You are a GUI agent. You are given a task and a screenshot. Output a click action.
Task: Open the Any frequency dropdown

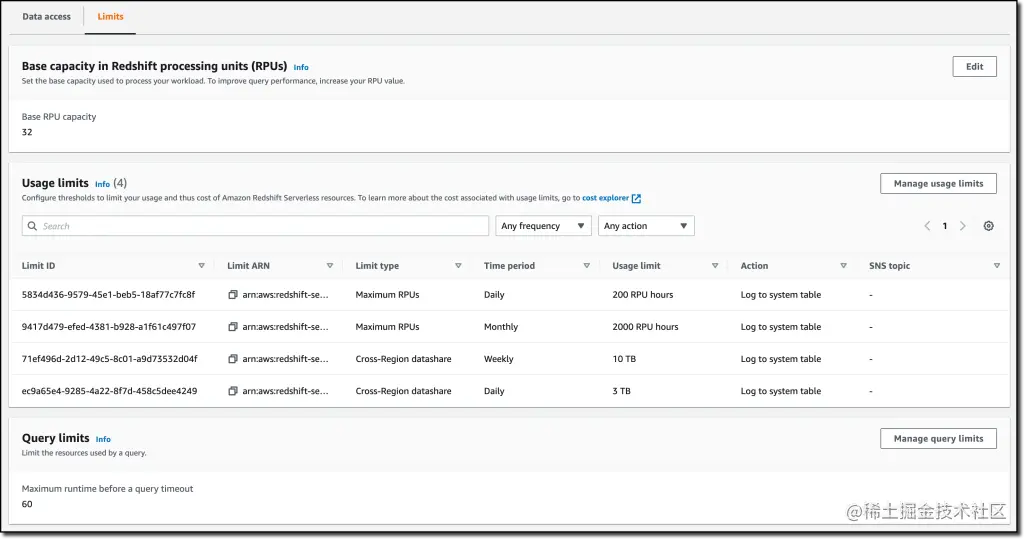click(543, 226)
